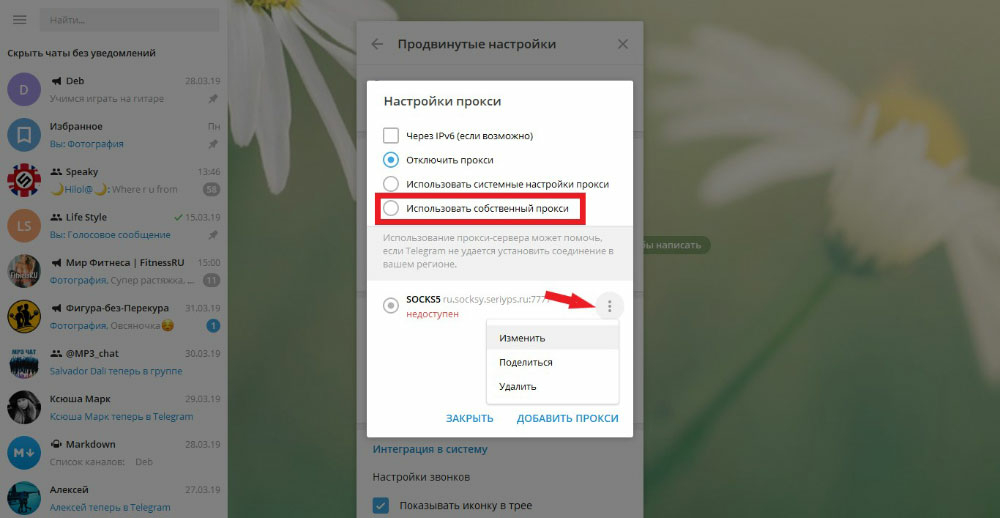Open Markdown chat avatar
1000x518 pixels.
pyautogui.click(x=24, y=452)
